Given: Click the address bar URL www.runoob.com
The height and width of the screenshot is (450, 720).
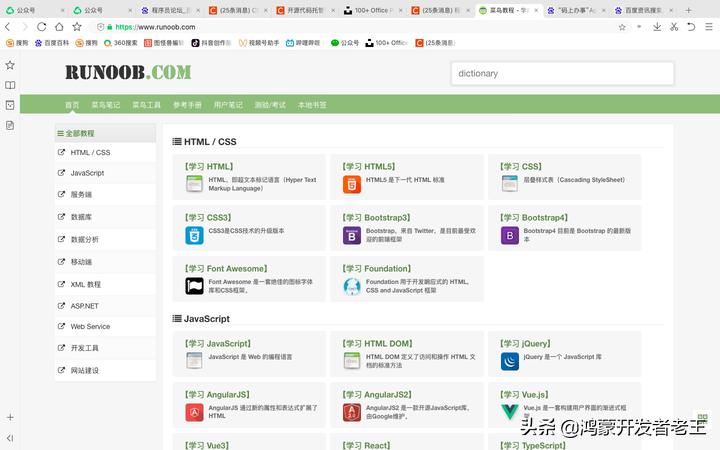Looking at the screenshot, I should click(x=155, y=27).
